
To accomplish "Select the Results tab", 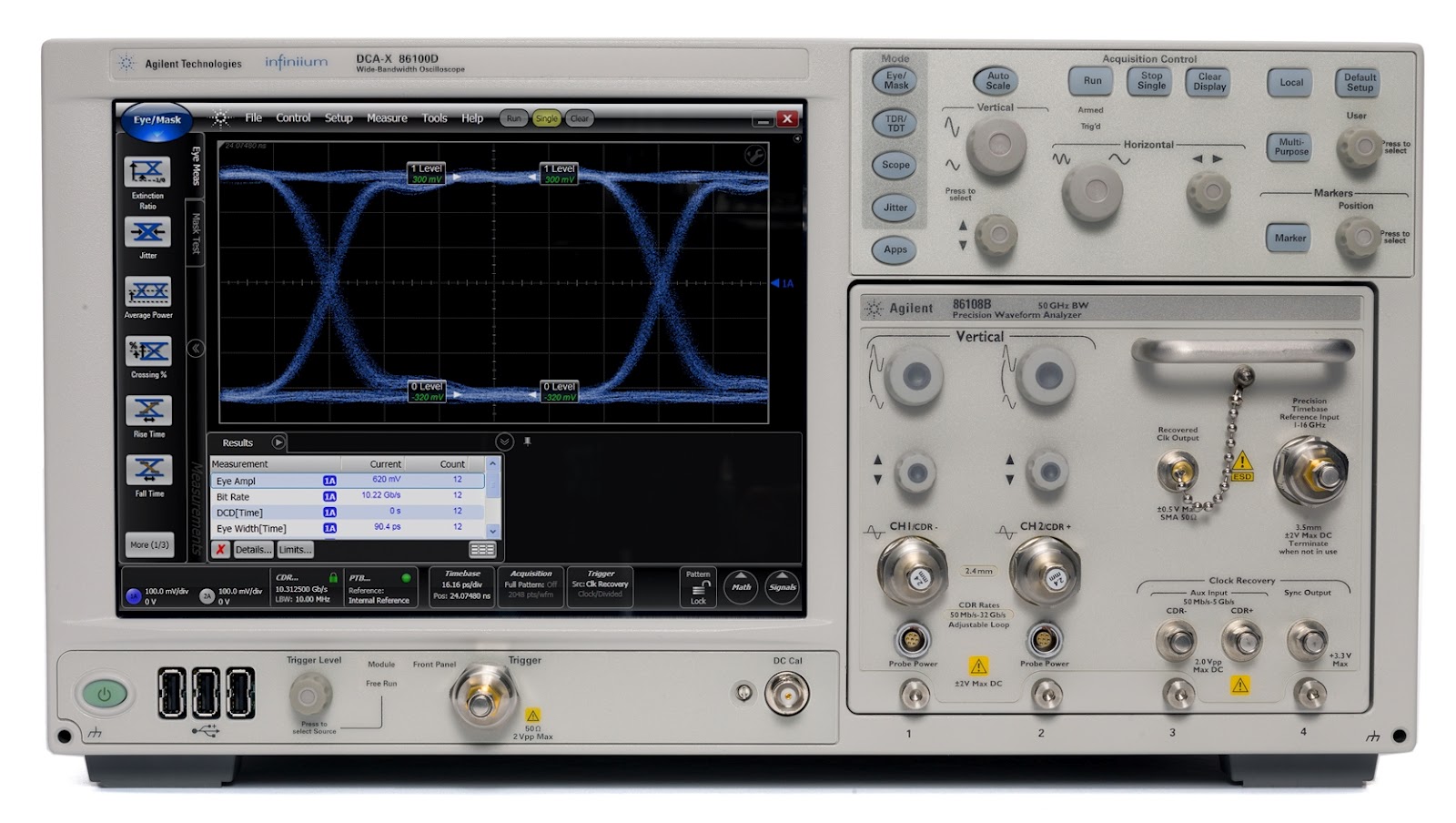I will point(238,442).
